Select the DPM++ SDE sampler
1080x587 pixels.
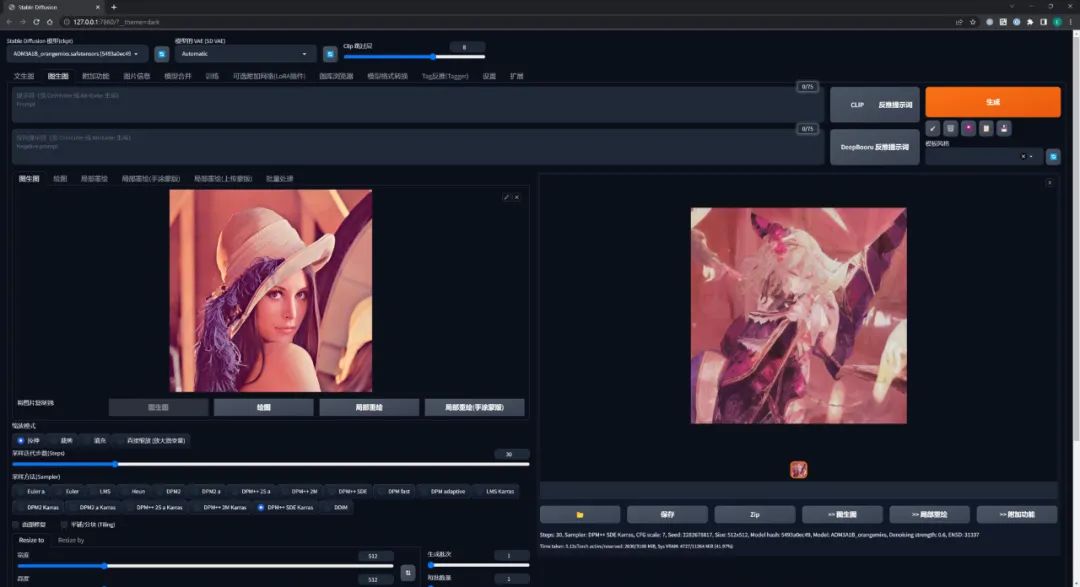(347, 491)
